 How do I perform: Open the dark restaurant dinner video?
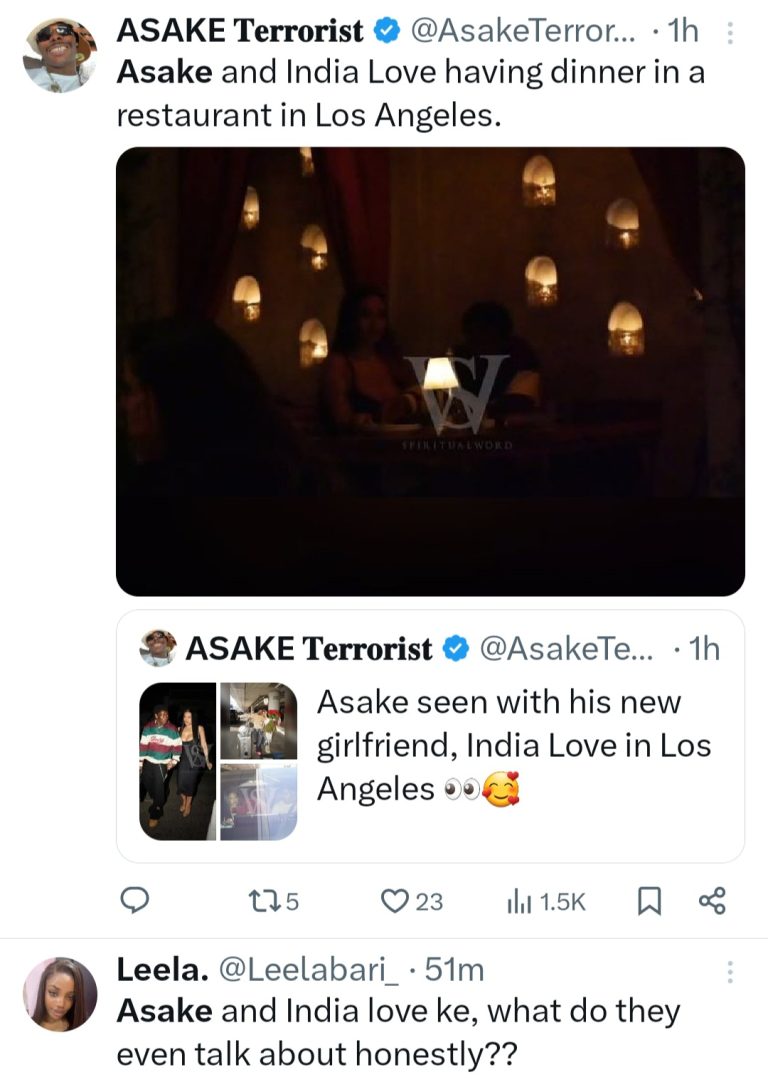pyautogui.click(x=430, y=371)
